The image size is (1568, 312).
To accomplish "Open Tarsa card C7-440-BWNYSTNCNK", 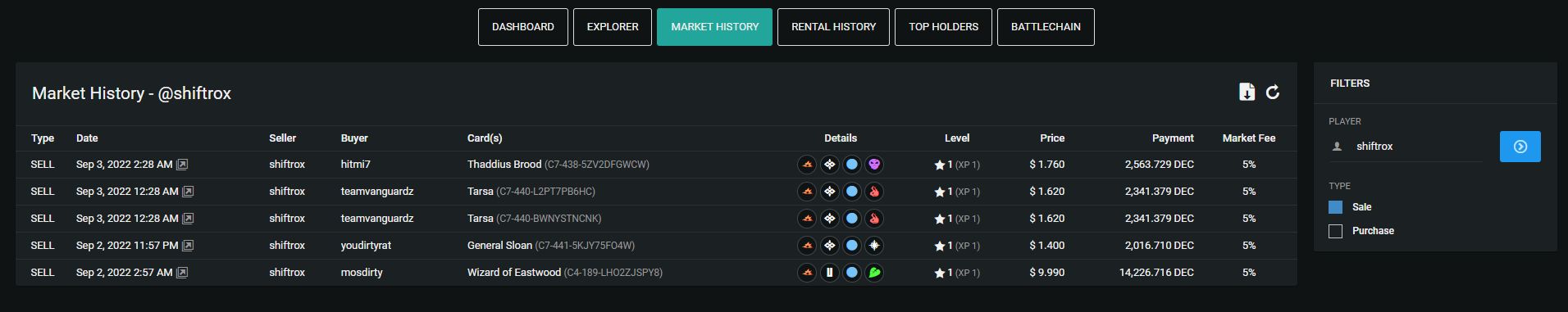I will tap(535, 219).
